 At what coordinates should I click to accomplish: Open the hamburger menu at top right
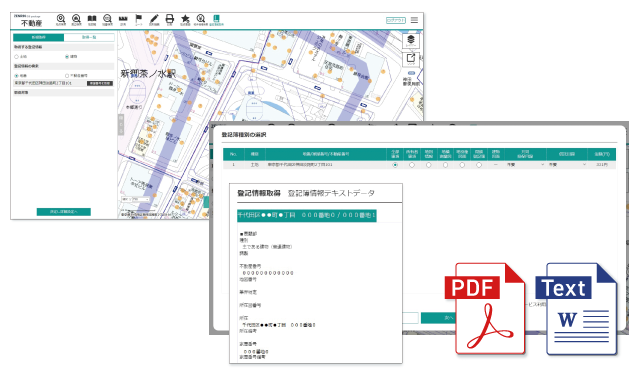click(414, 20)
